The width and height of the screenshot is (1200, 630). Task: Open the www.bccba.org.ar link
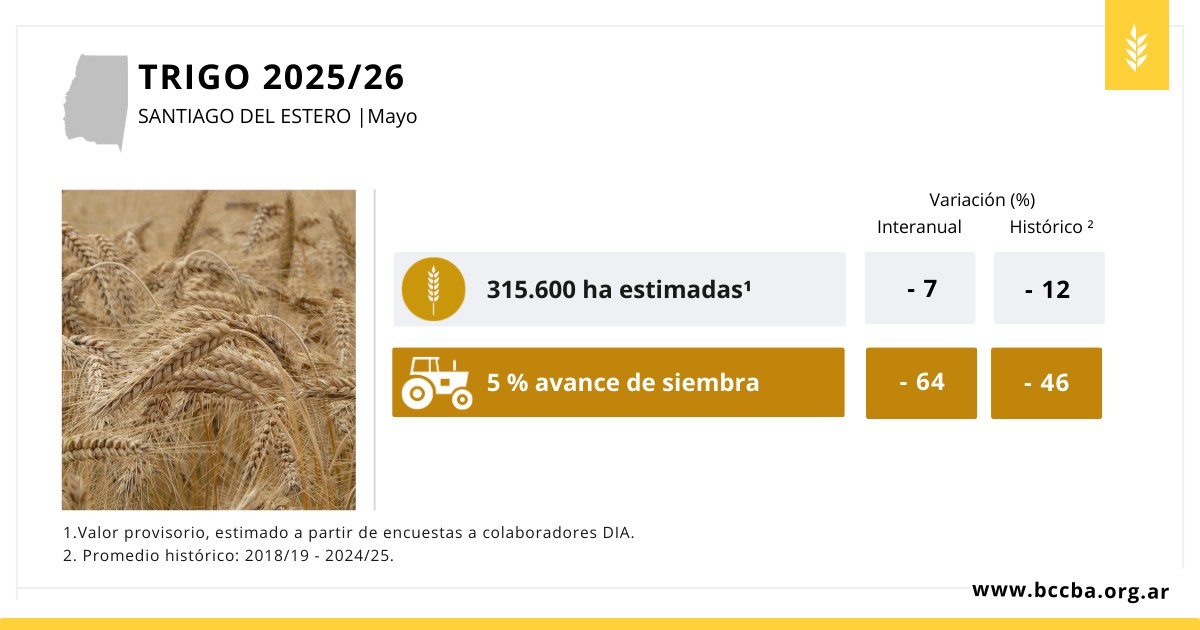click(1070, 590)
